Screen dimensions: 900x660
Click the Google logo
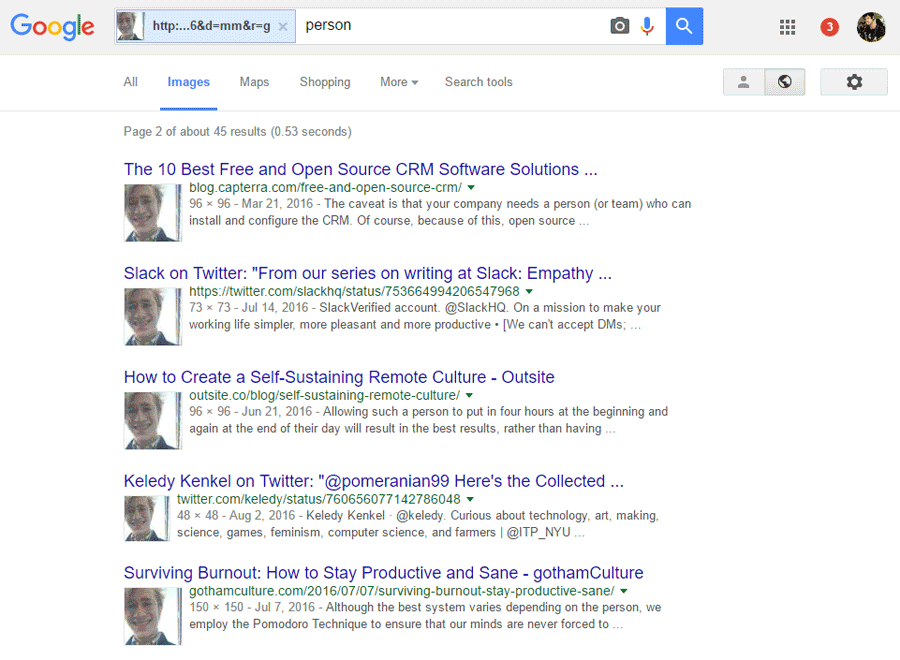(x=52, y=26)
